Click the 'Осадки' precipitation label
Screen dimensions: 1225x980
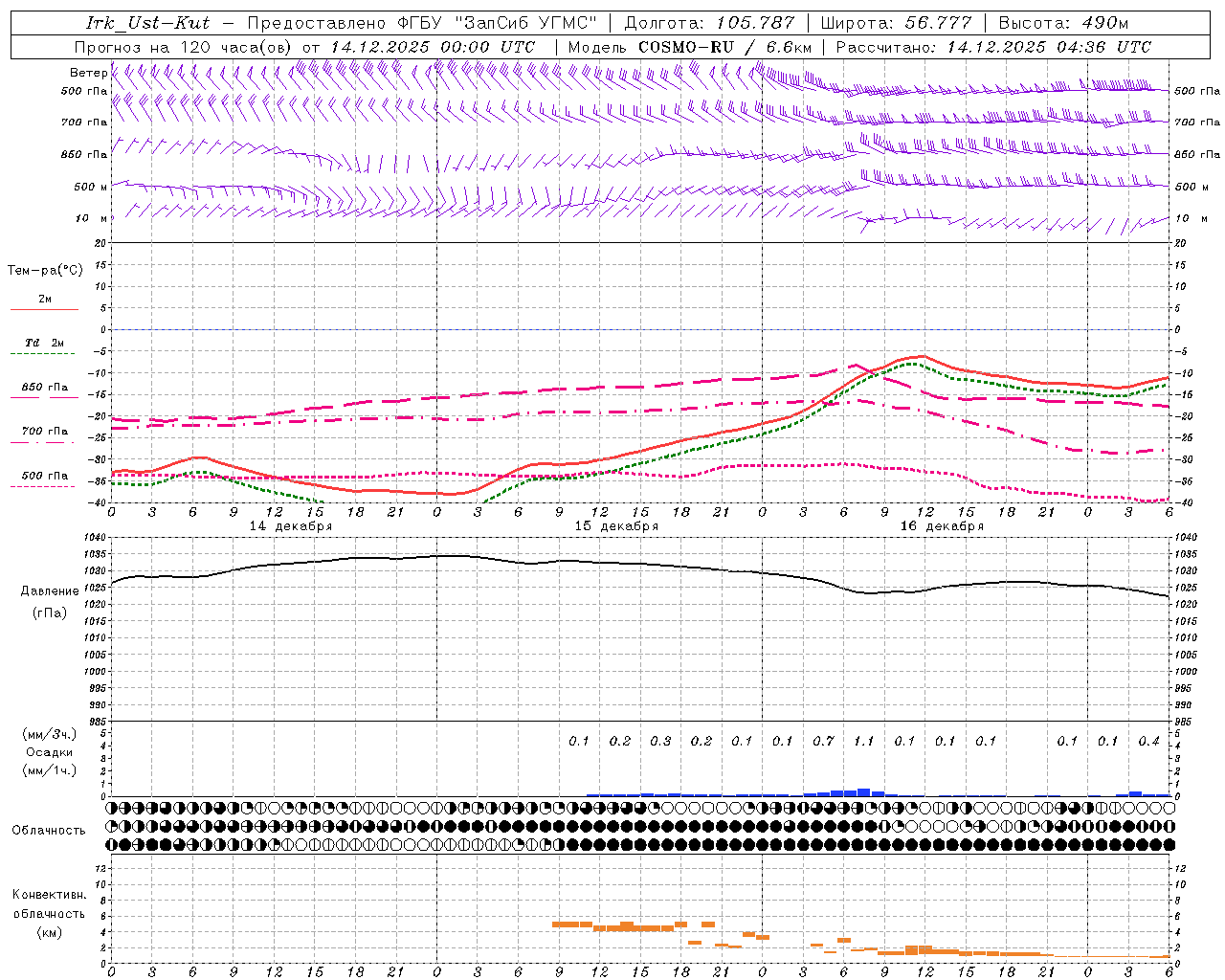[x=49, y=752]
